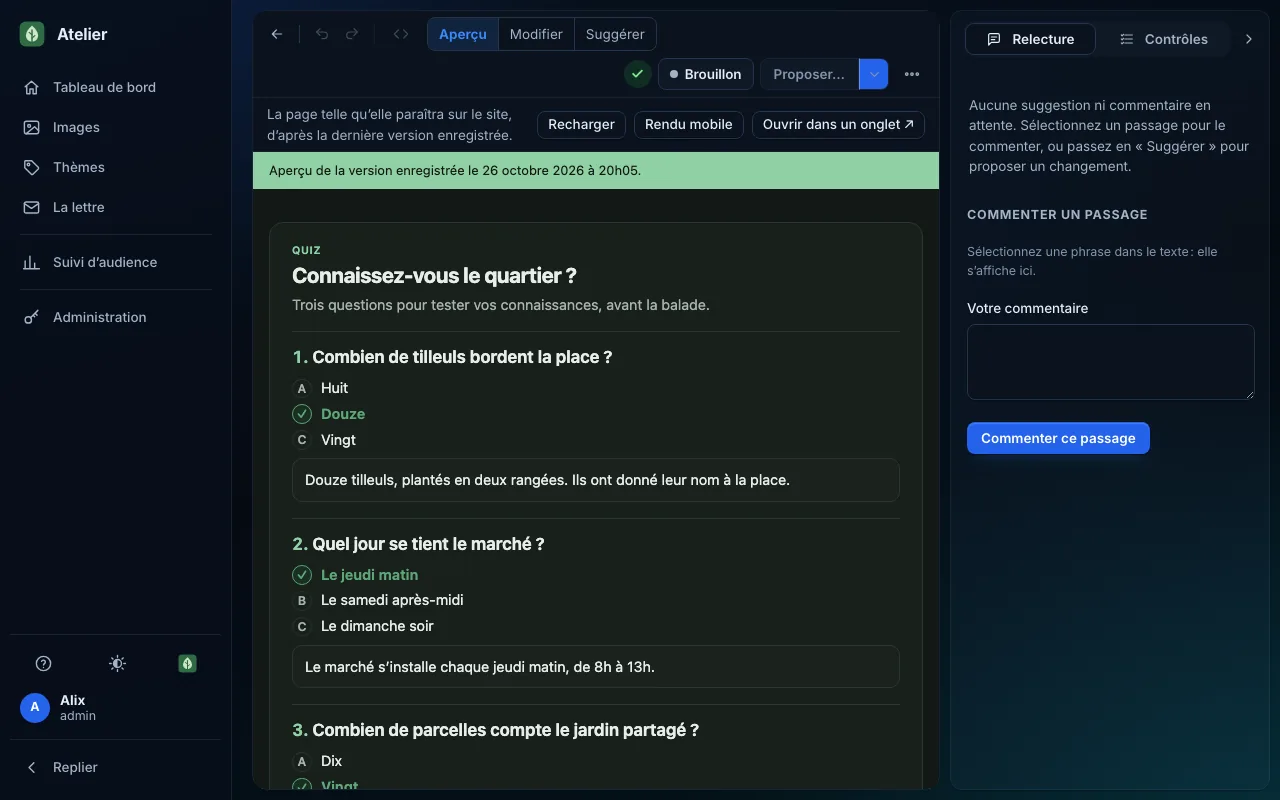This screenshot has width=1280, height=800.
Task: Click the green saved checkmark beside Brouillon
Action: [x=637, y=74]
